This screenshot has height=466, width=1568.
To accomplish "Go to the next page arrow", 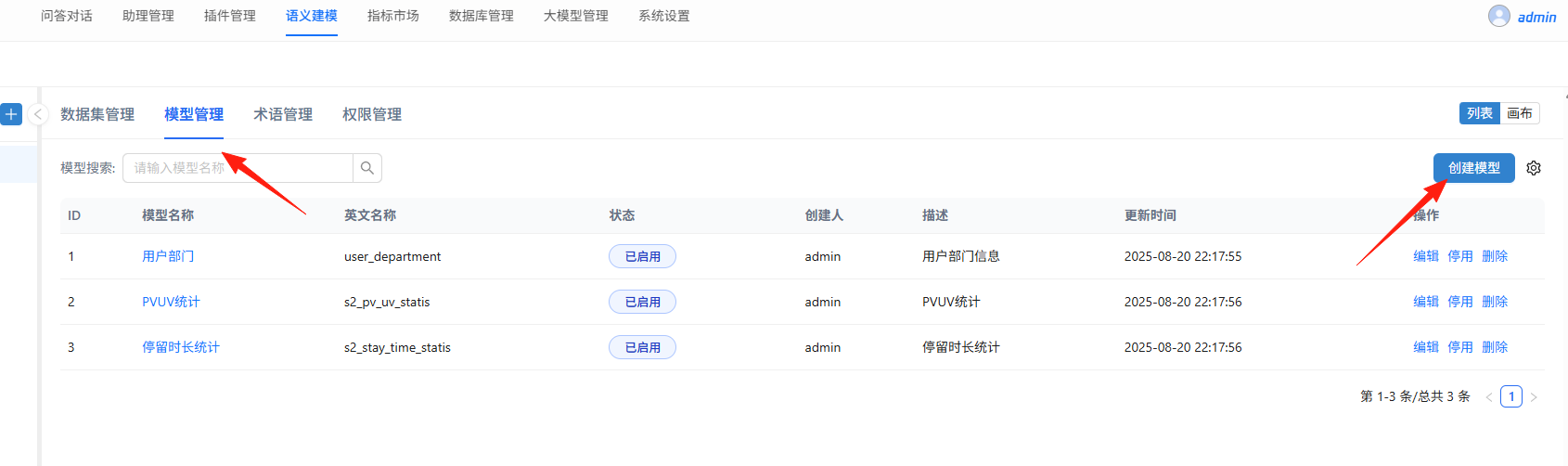I will click(x=1534, y=397).
